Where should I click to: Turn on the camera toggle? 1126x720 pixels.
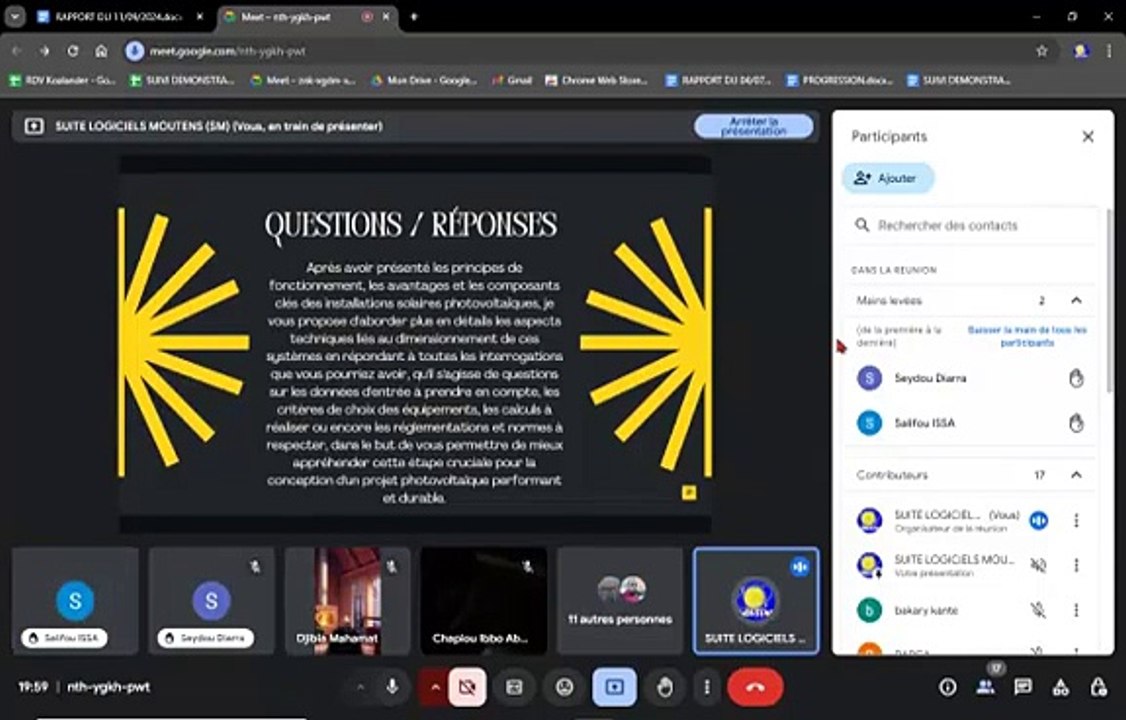pos(466,687)
